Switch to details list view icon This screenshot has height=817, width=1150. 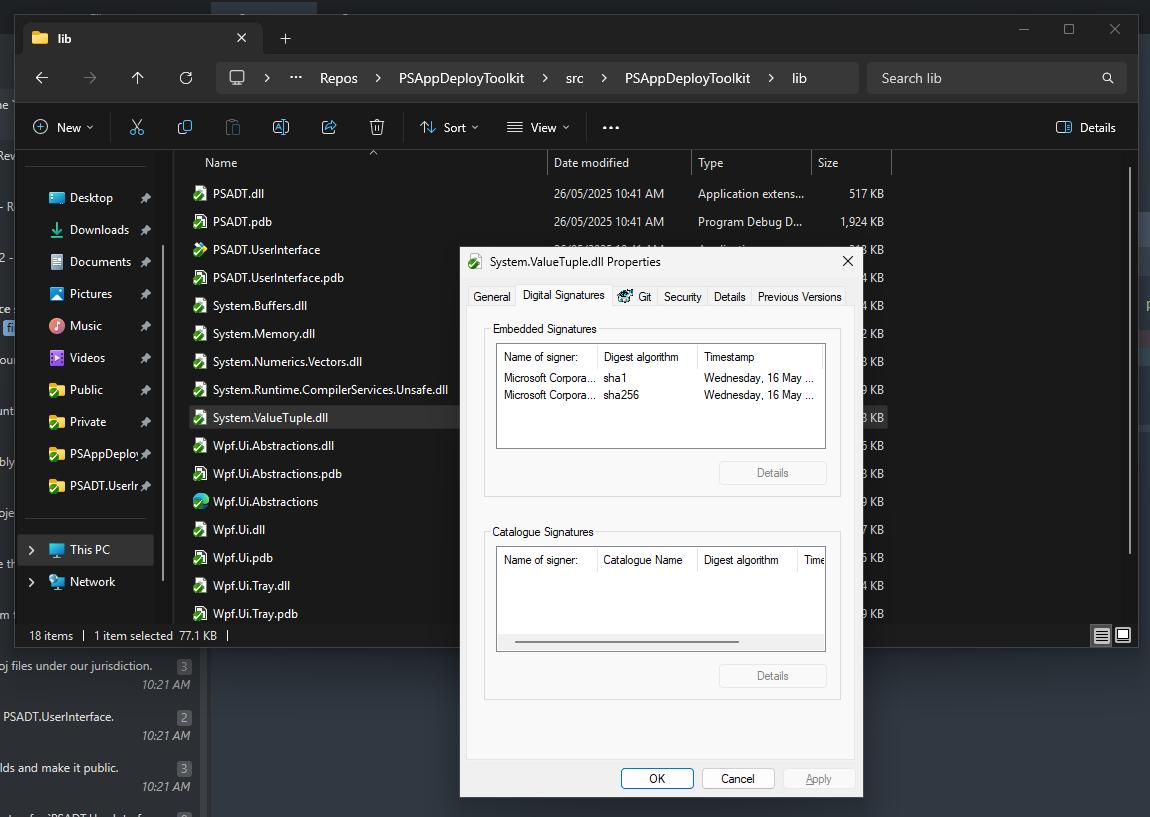pos(1101,635)
